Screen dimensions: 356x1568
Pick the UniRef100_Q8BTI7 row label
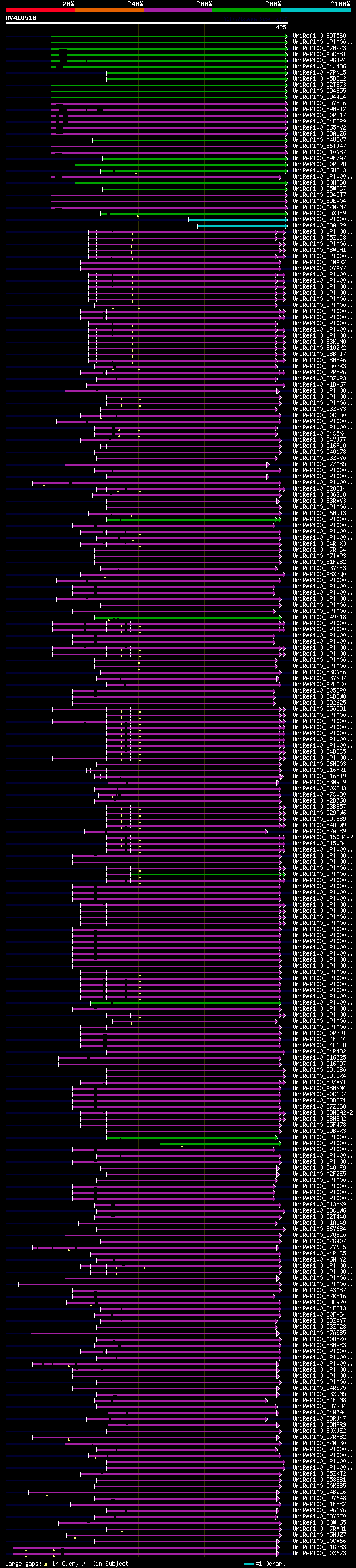(319, 354)
